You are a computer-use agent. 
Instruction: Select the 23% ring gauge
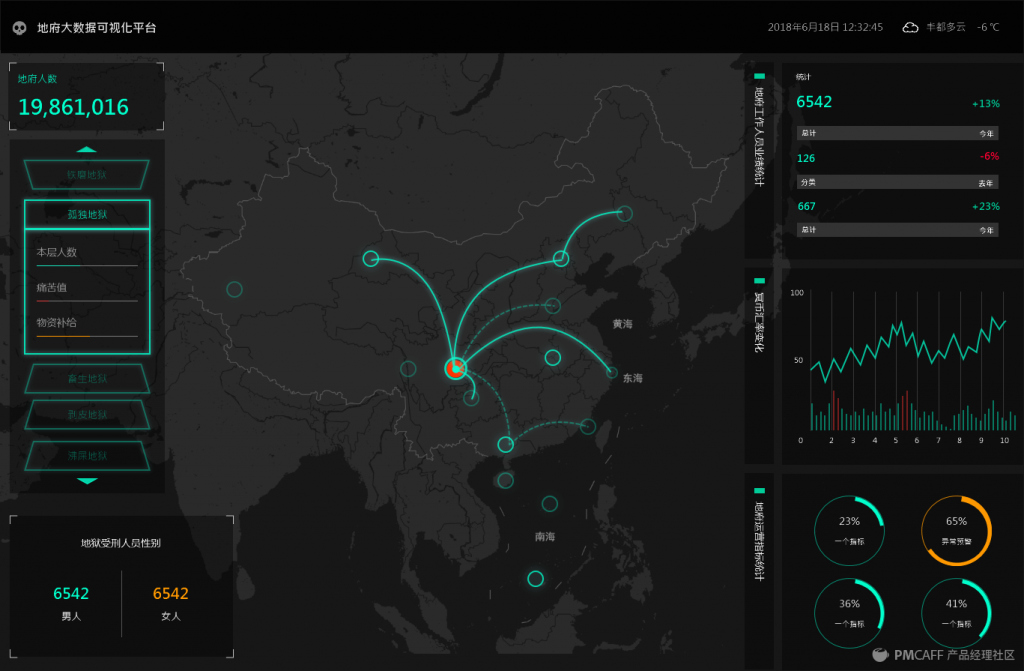(849, 530)
